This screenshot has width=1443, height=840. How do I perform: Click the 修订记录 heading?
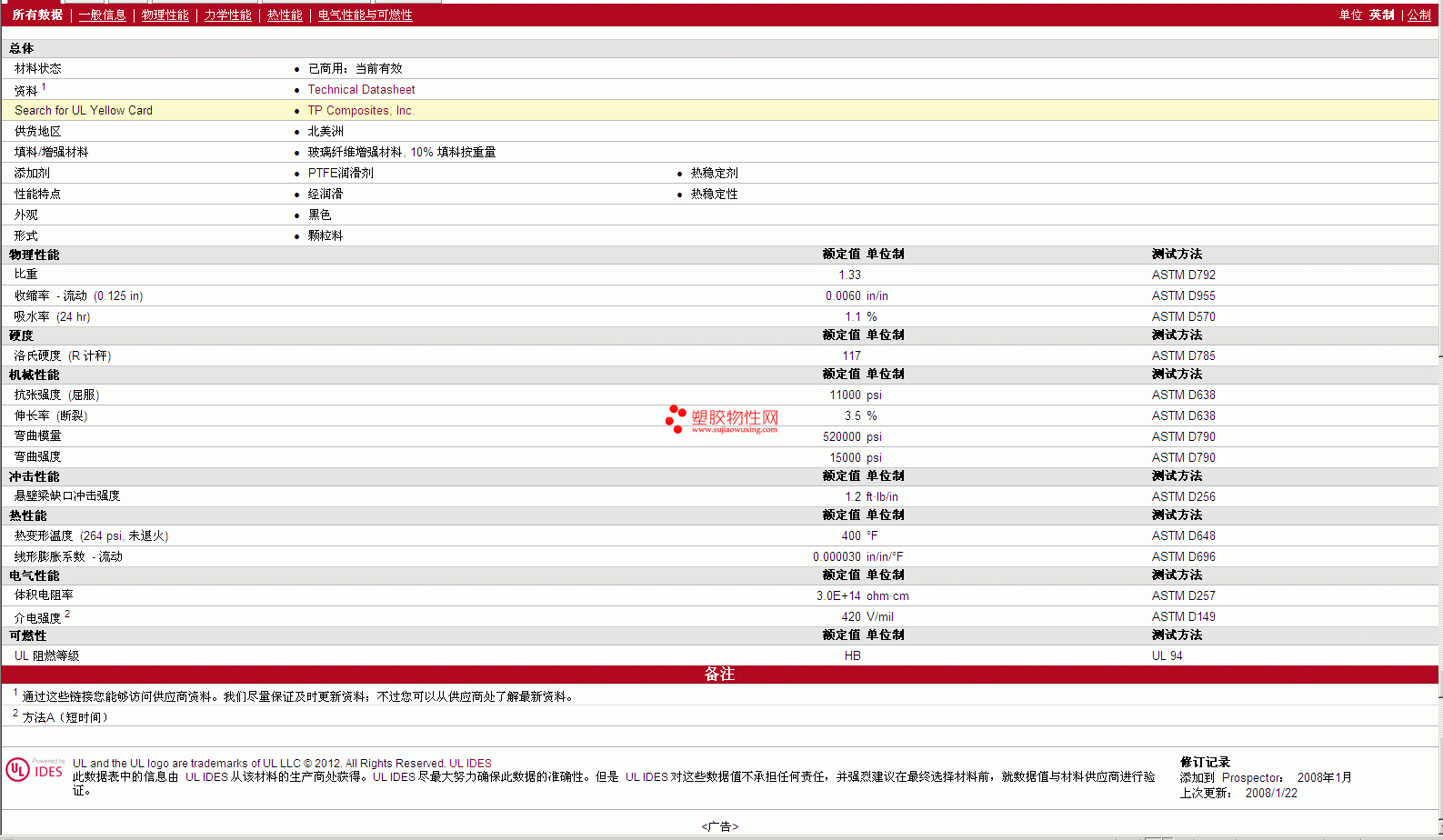click(x=1205, y=762)
